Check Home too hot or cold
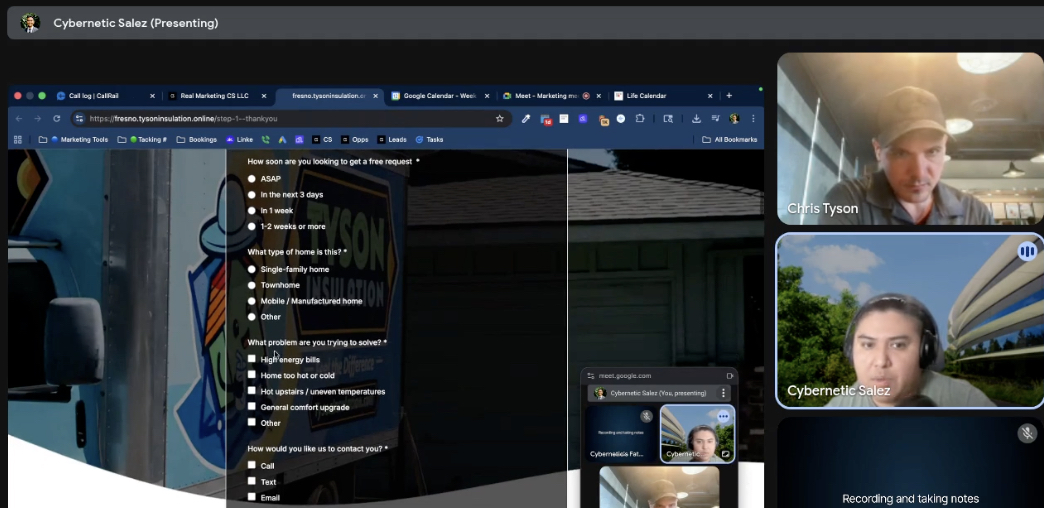 [251, 374]
